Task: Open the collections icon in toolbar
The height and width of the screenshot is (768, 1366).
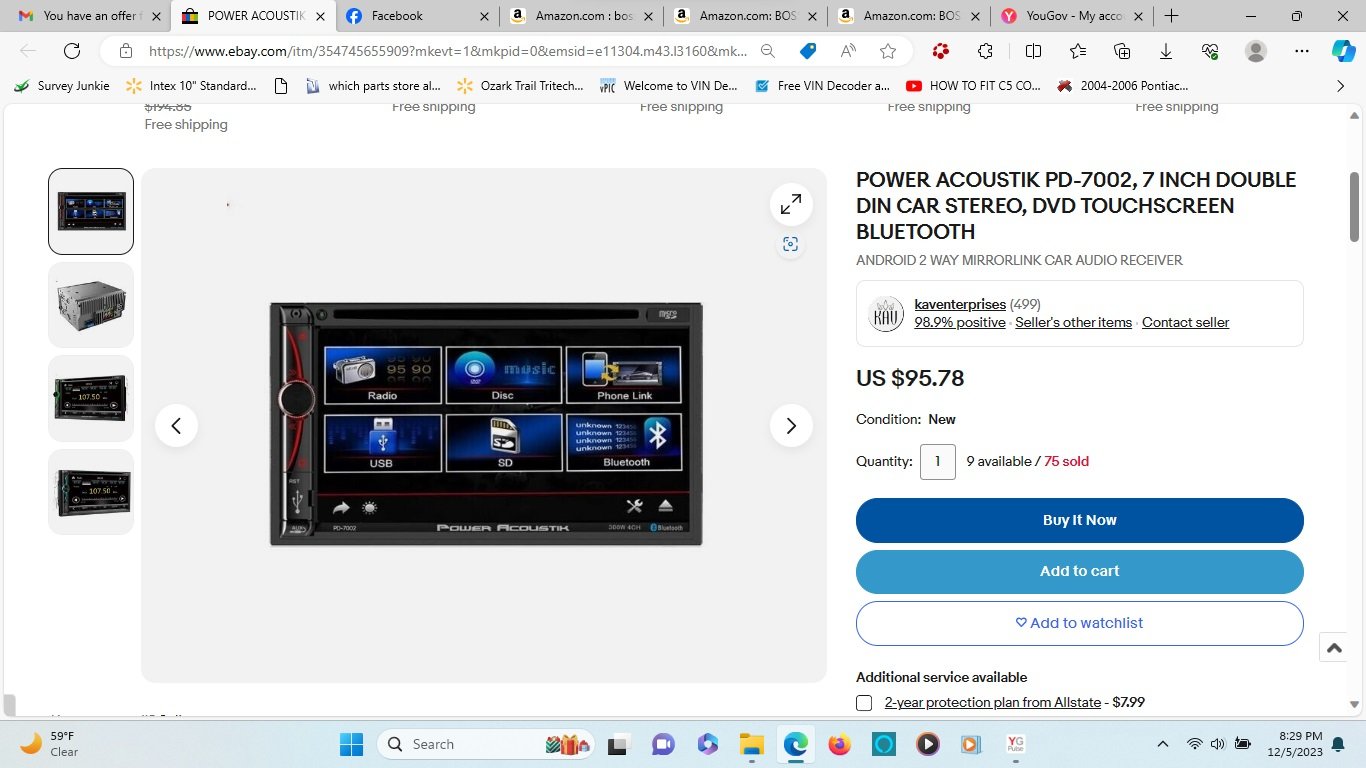Action: pos(1122,51)
